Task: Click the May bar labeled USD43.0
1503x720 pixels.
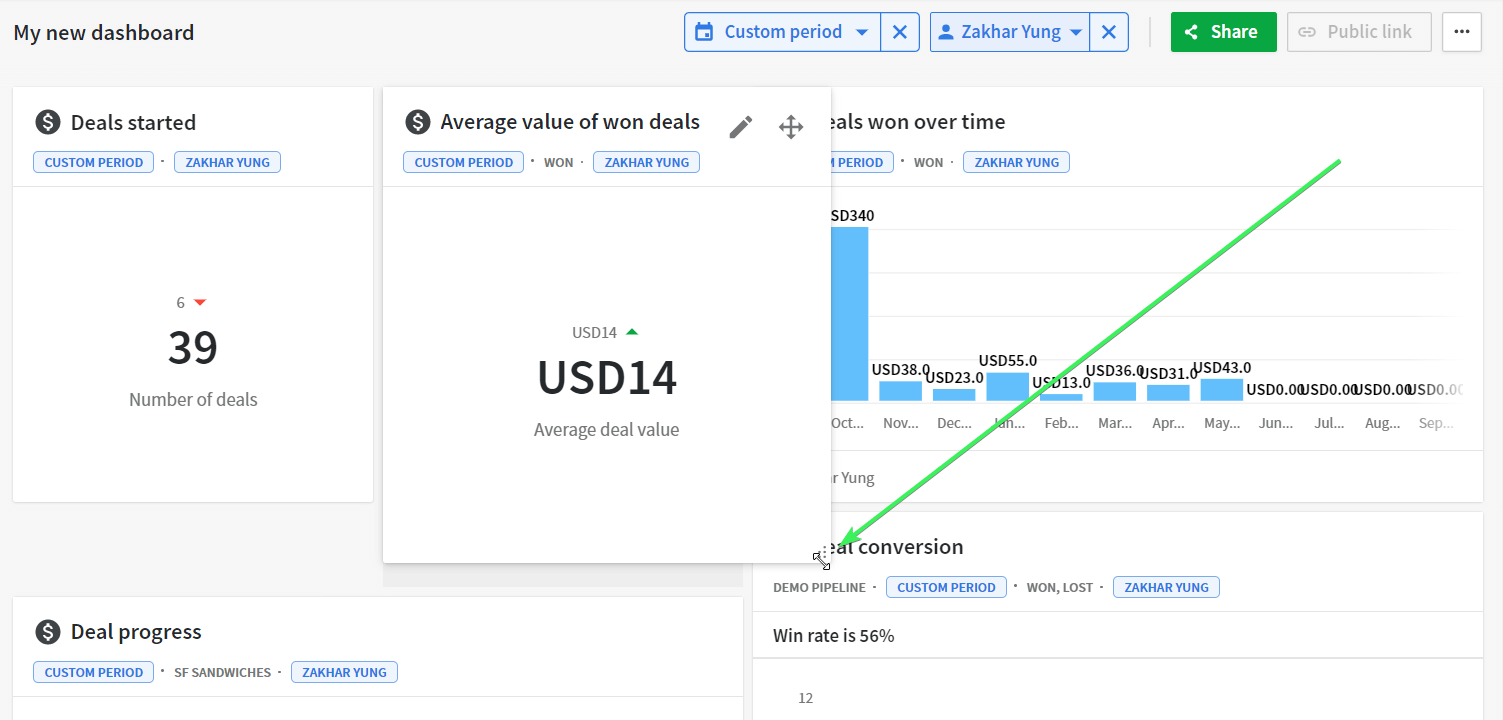Action: [x=1222, y=390]
